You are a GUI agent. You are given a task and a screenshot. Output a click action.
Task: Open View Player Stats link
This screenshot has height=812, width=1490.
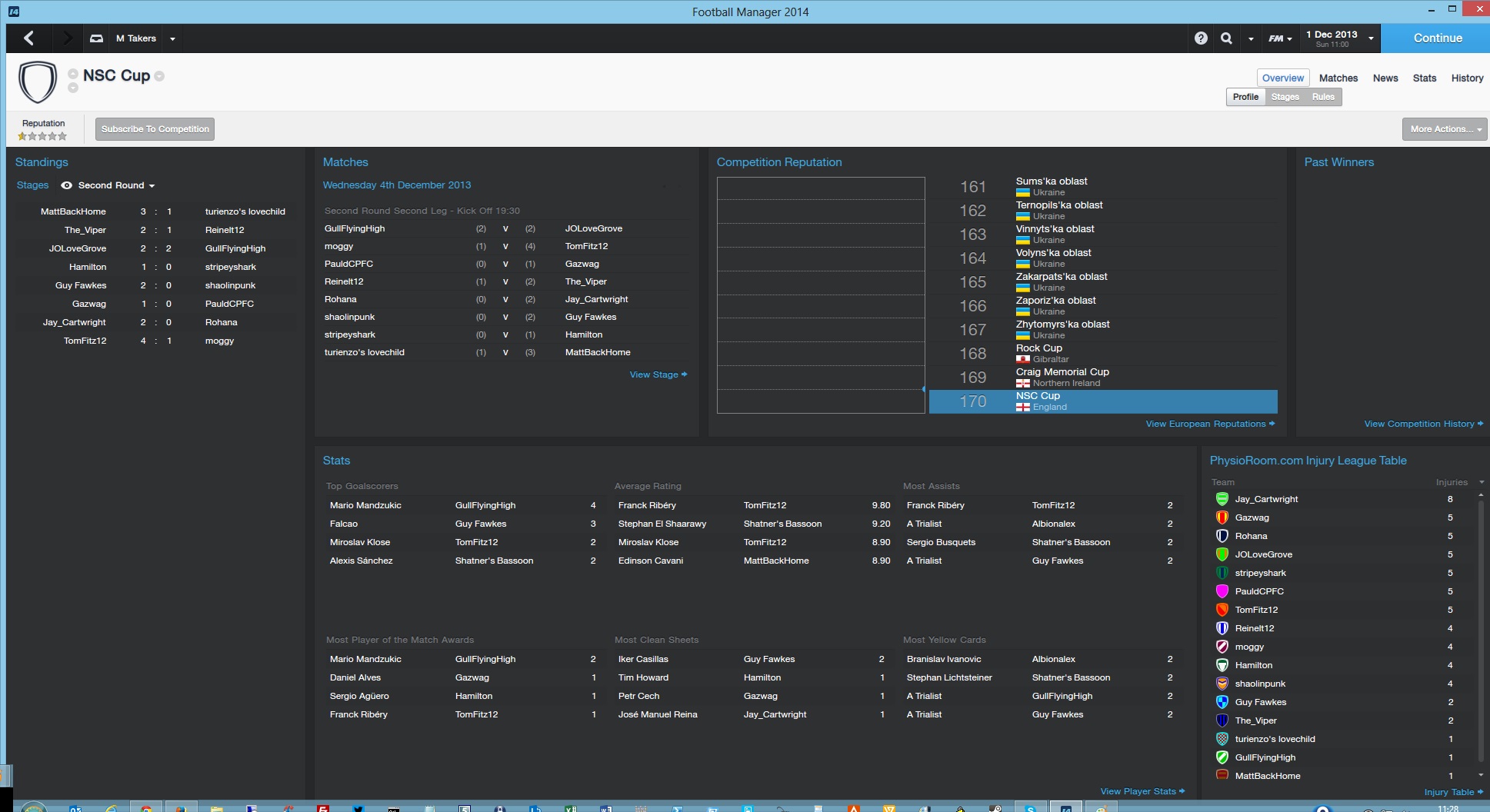(1142, 791)
